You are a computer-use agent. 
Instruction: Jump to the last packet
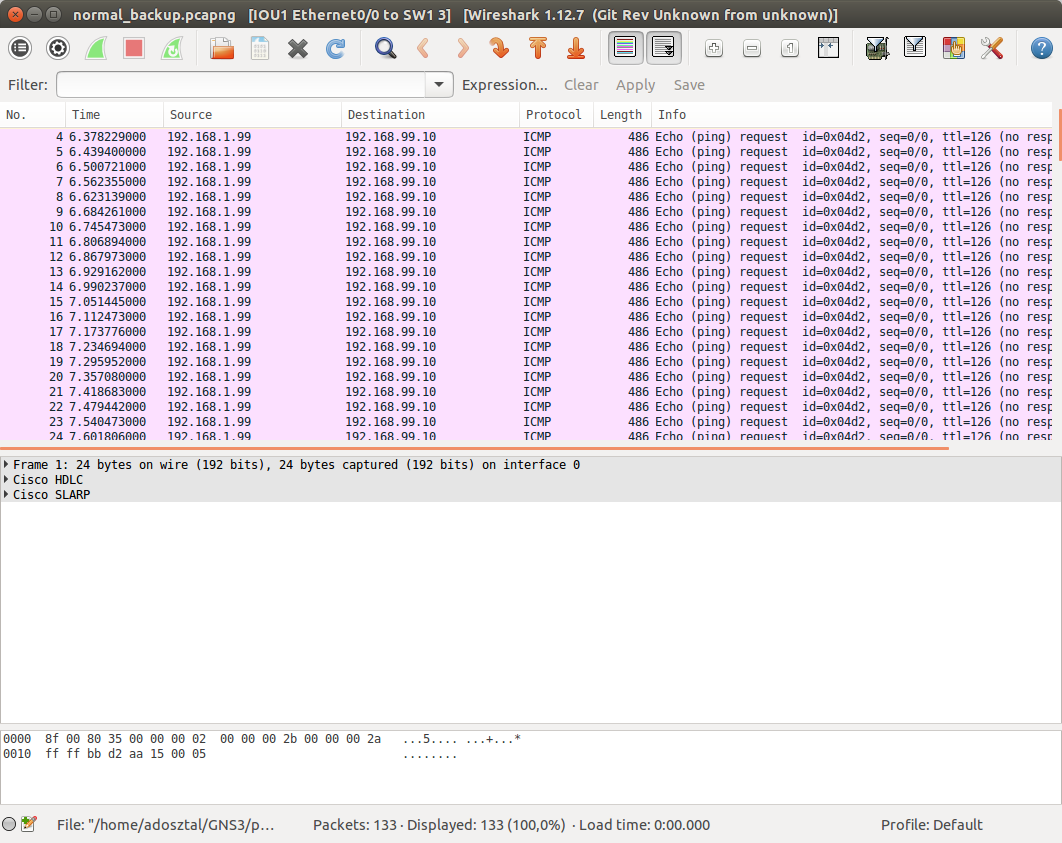pos(575,48)
